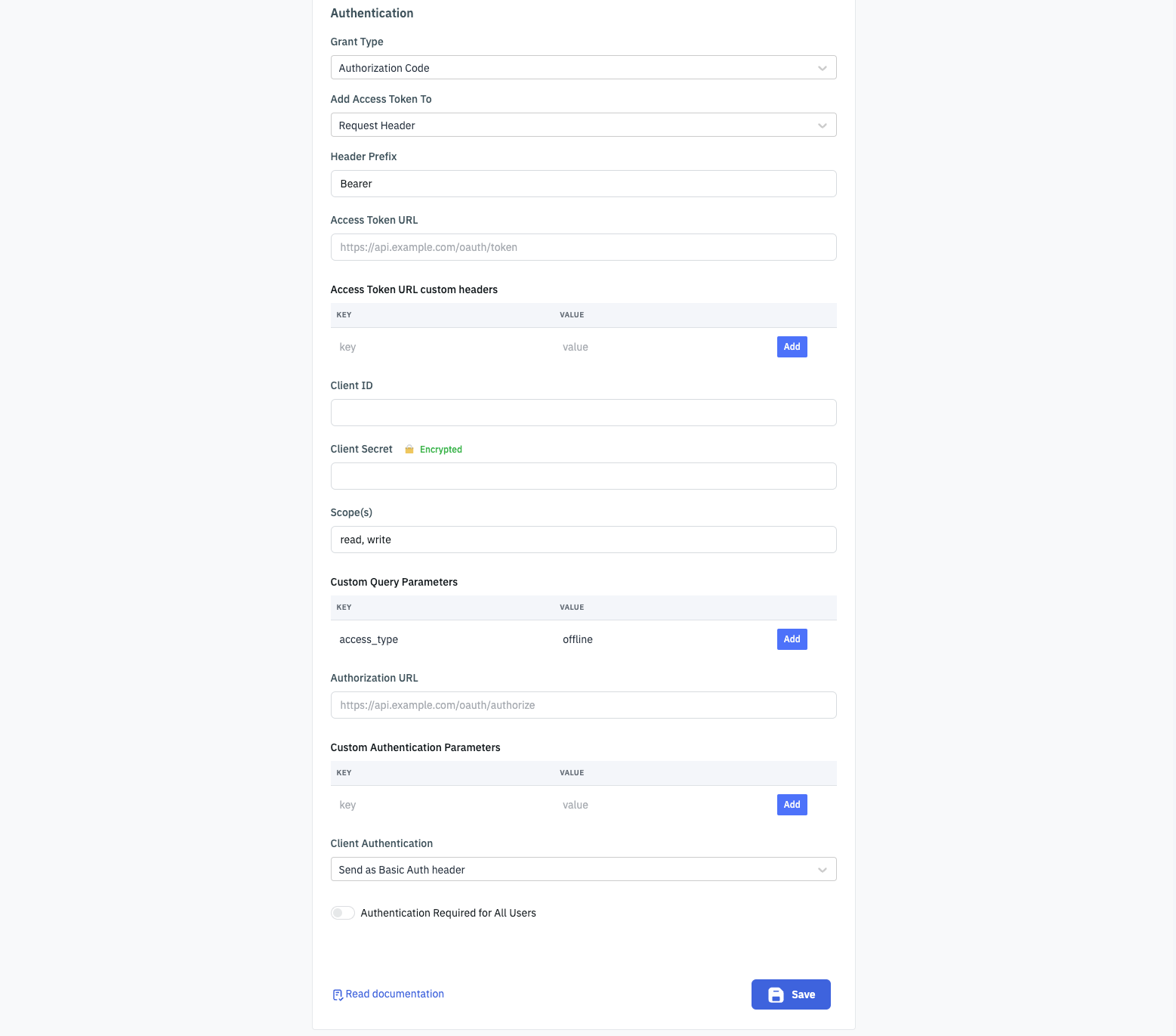This screenshot has height=1036, width=1176.
Task: Focus the Header Prefix field
Action: click(x=583, y=184)
